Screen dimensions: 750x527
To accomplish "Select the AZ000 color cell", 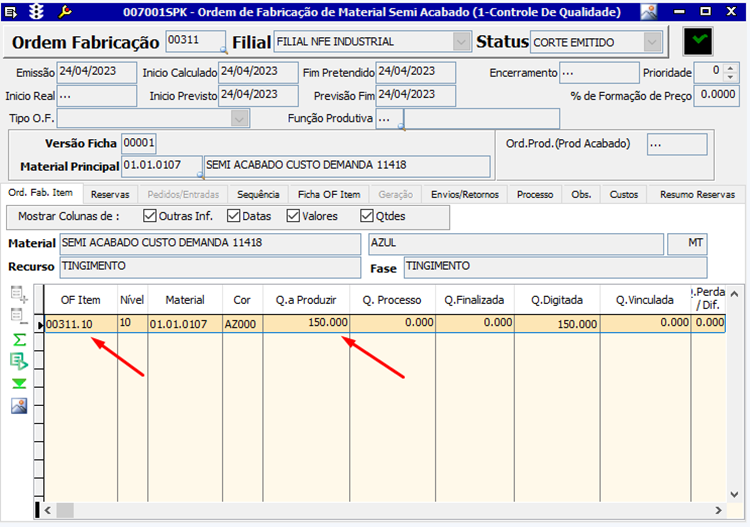I will tap(243, 324).
